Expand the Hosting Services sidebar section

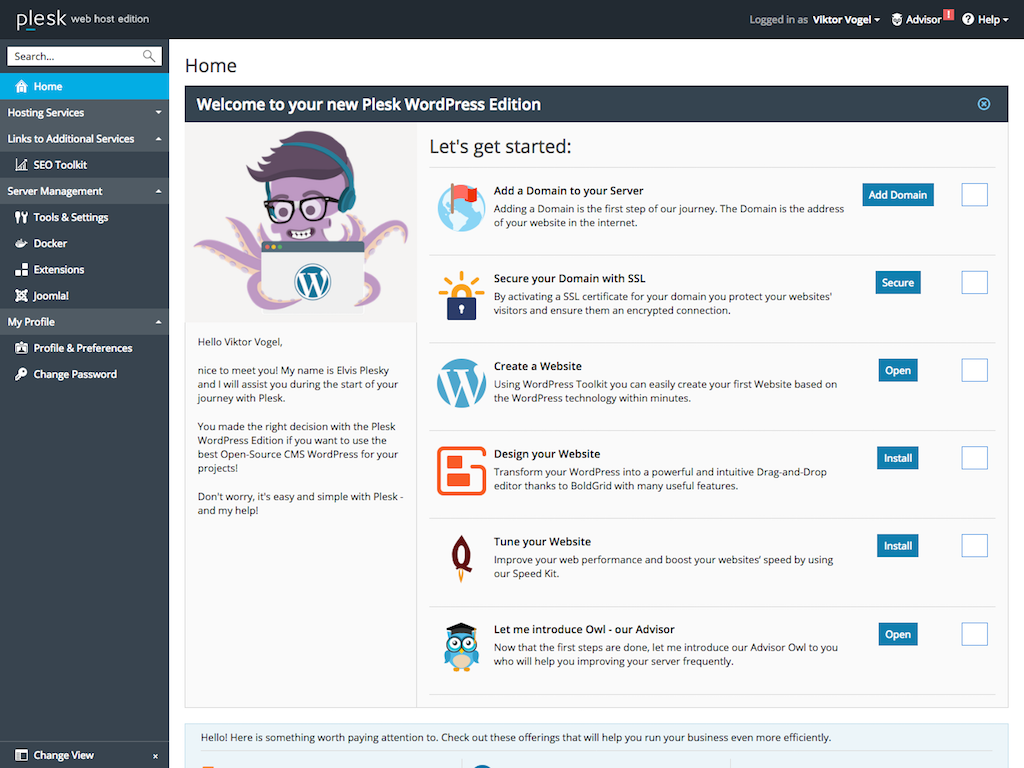84,112
